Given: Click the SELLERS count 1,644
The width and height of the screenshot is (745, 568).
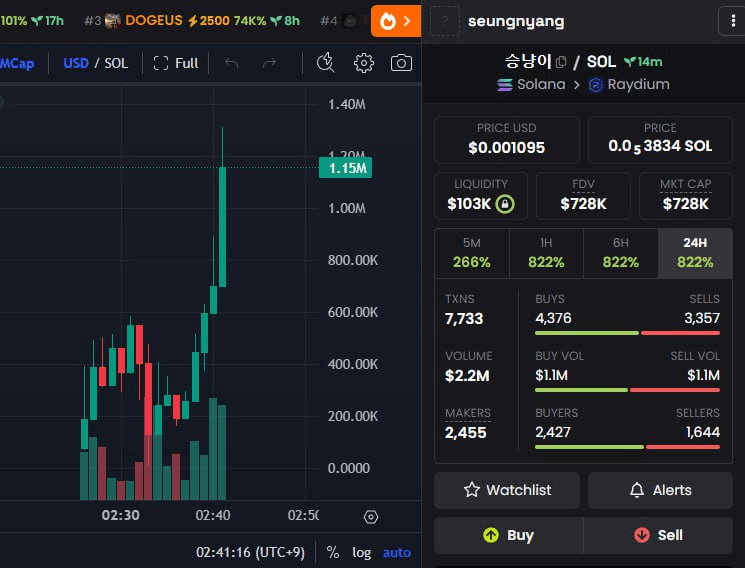Looking at the screenshot, I should (x=703, y=432).
